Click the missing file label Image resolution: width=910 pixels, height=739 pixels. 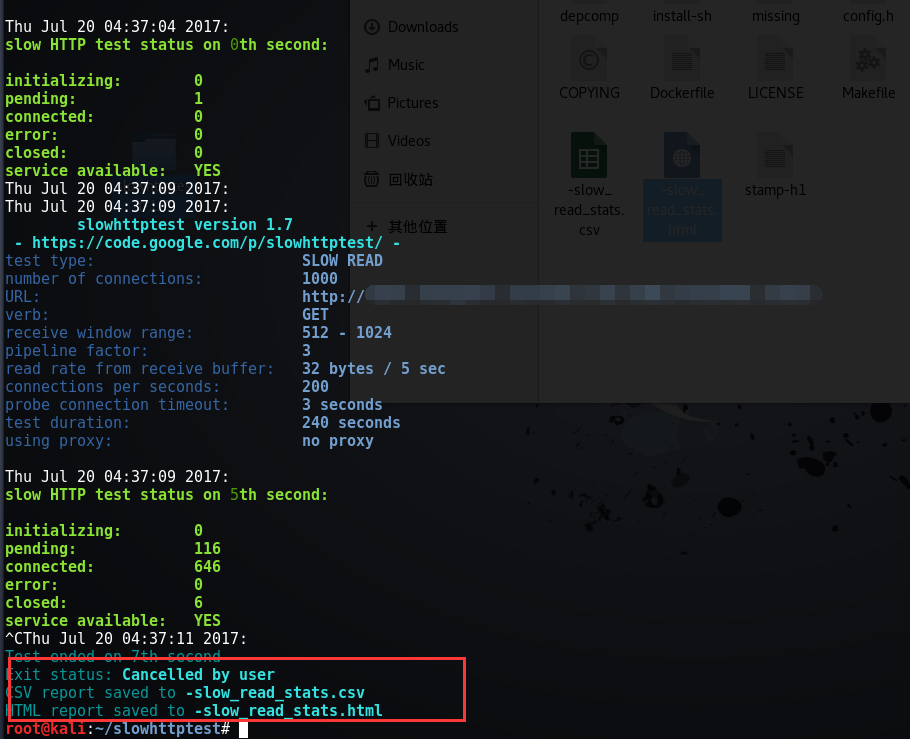[x=775, y=16]
